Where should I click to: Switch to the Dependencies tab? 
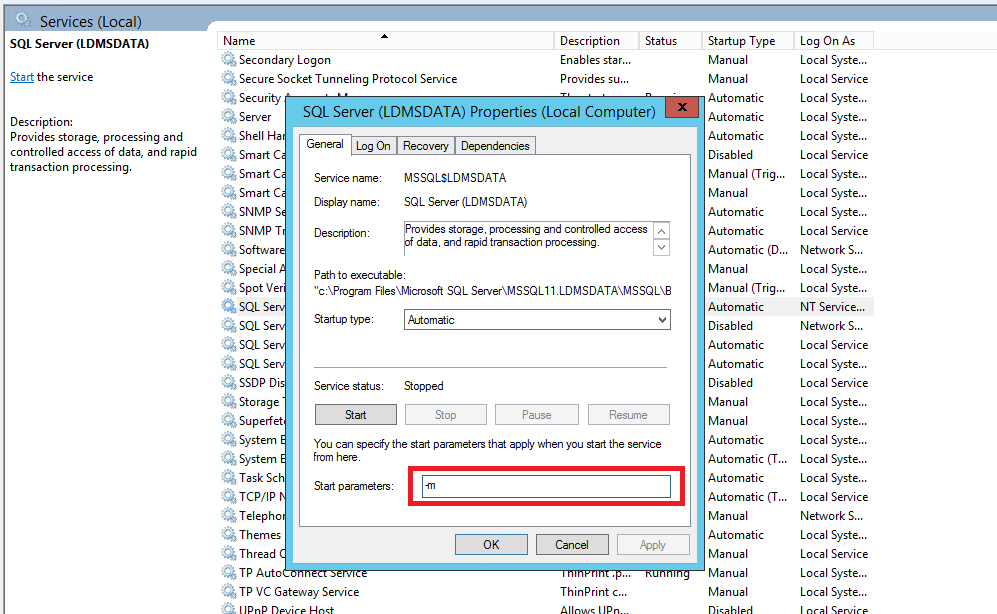495,146
